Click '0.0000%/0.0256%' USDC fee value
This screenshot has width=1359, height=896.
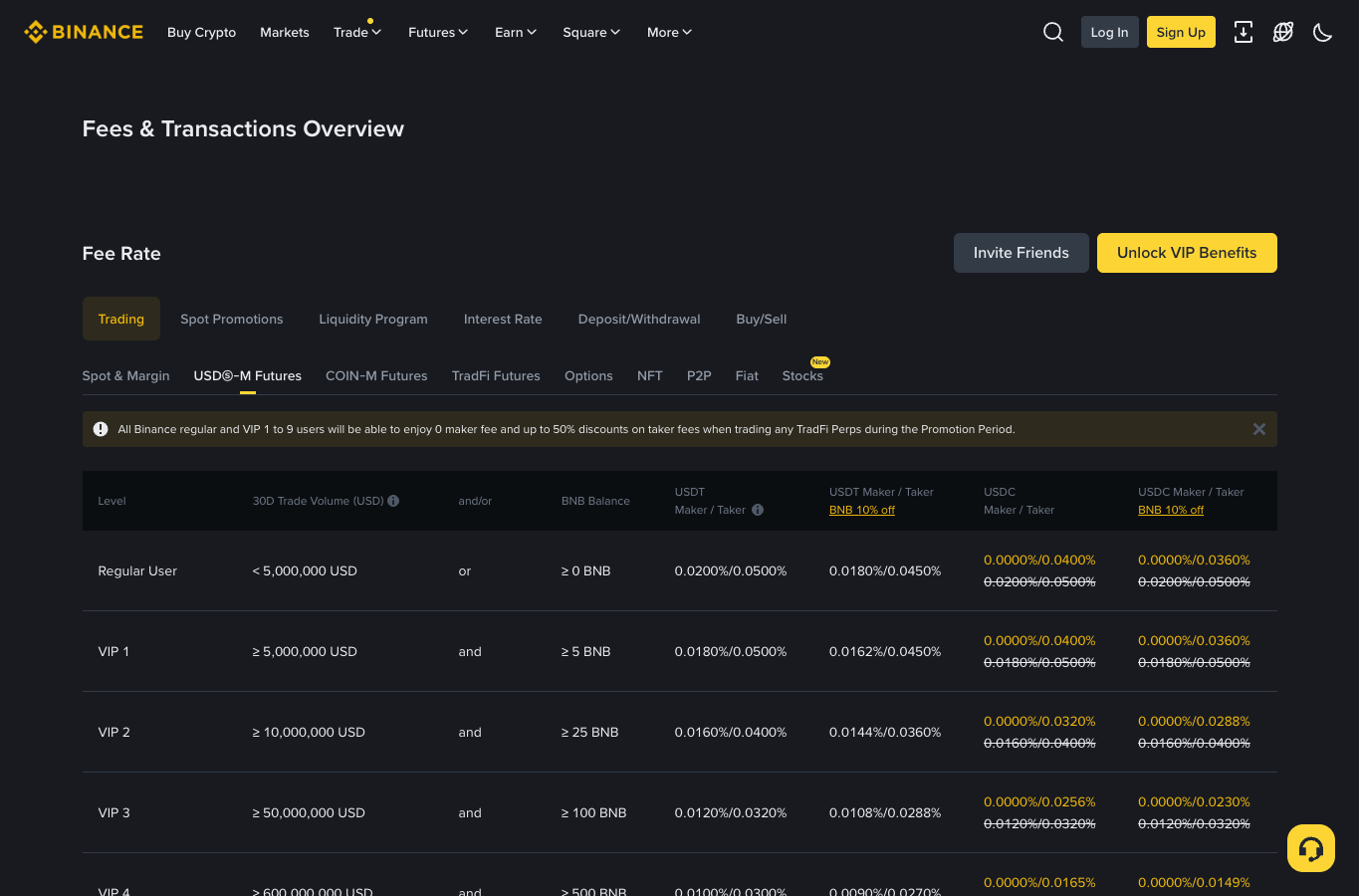tap(1039, 801)
